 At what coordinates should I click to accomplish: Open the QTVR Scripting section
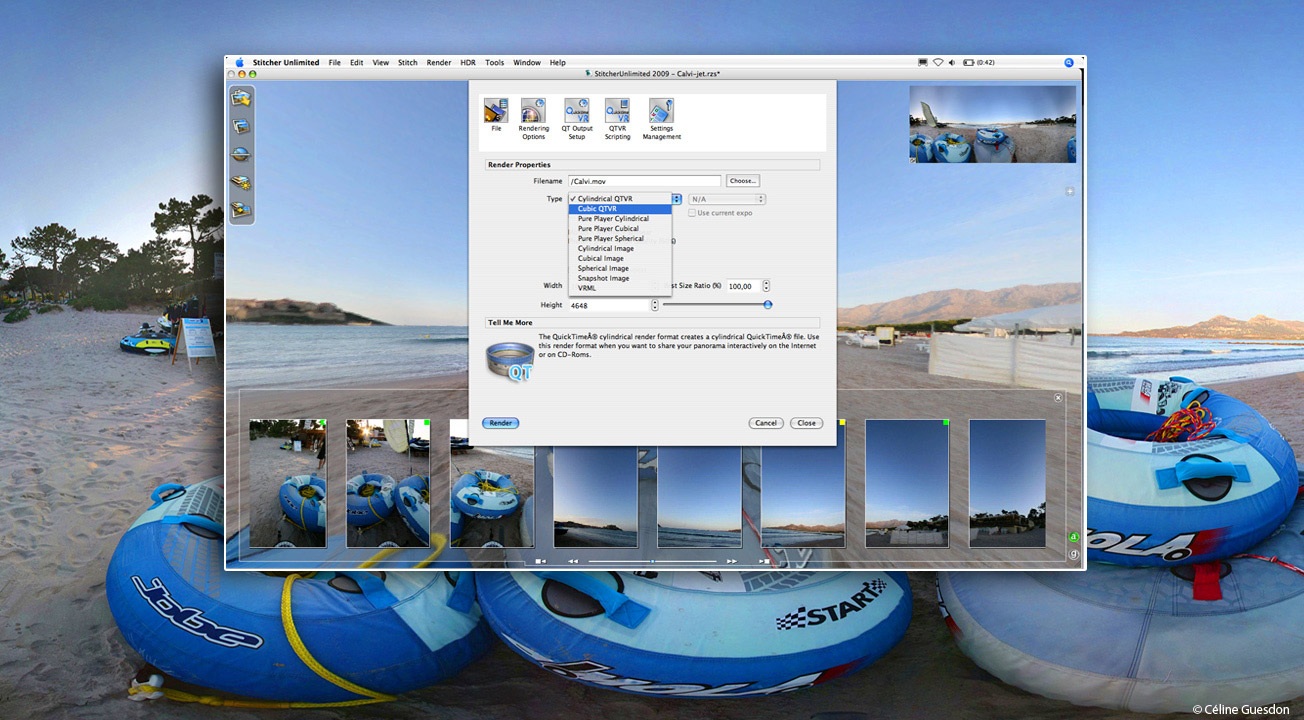617,112
